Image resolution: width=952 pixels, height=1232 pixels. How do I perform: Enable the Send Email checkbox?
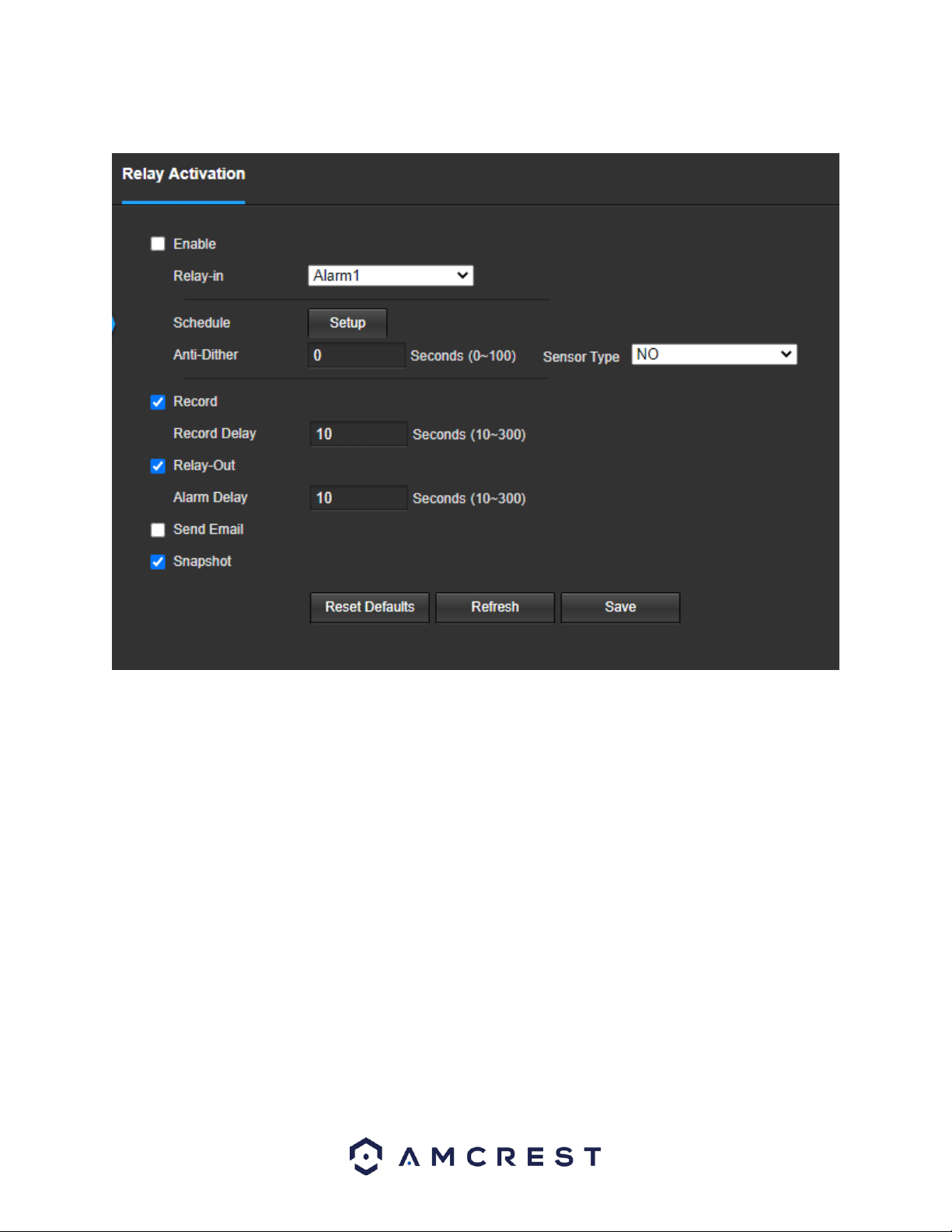coord(158,529)
